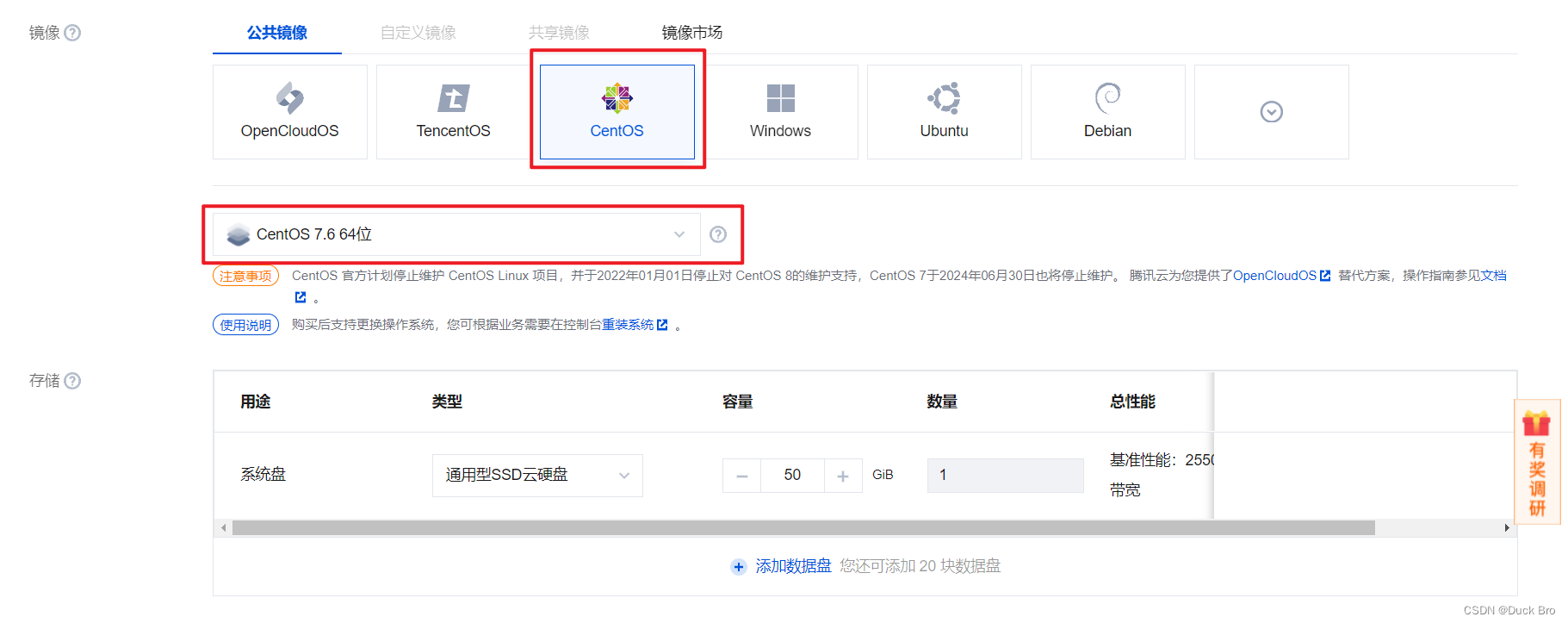Click the 数量 column header
The width and height of the screenshot is (1568, 623).
click(943, 402)
